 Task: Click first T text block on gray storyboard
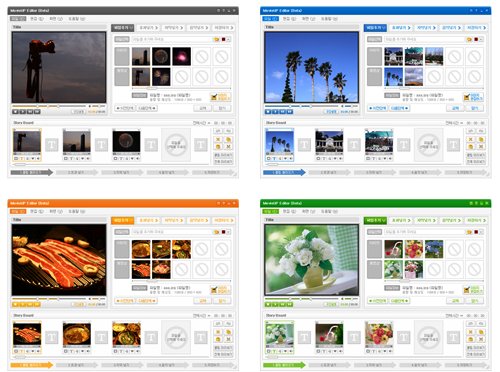point(52,145)
